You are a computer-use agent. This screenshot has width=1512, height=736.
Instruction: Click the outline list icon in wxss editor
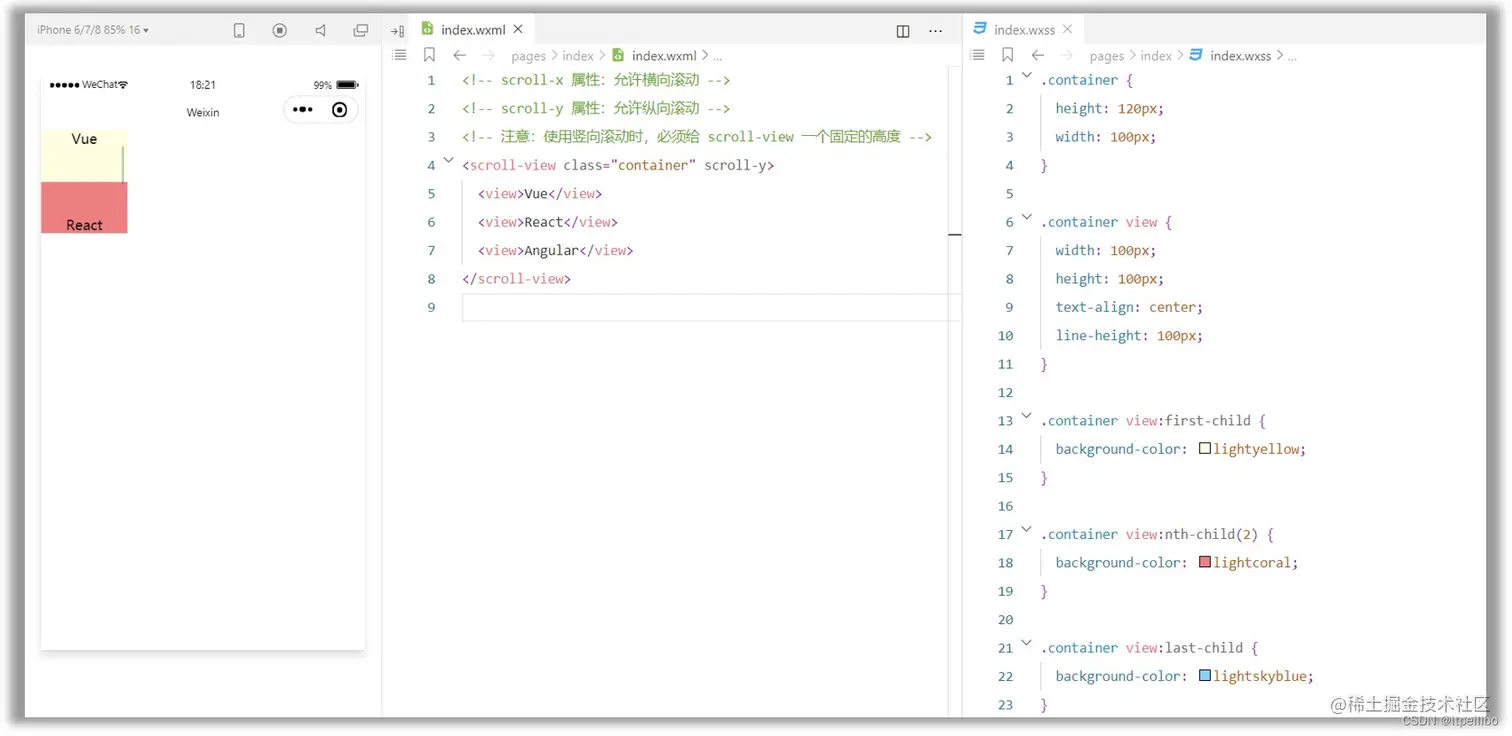point(978,56)
